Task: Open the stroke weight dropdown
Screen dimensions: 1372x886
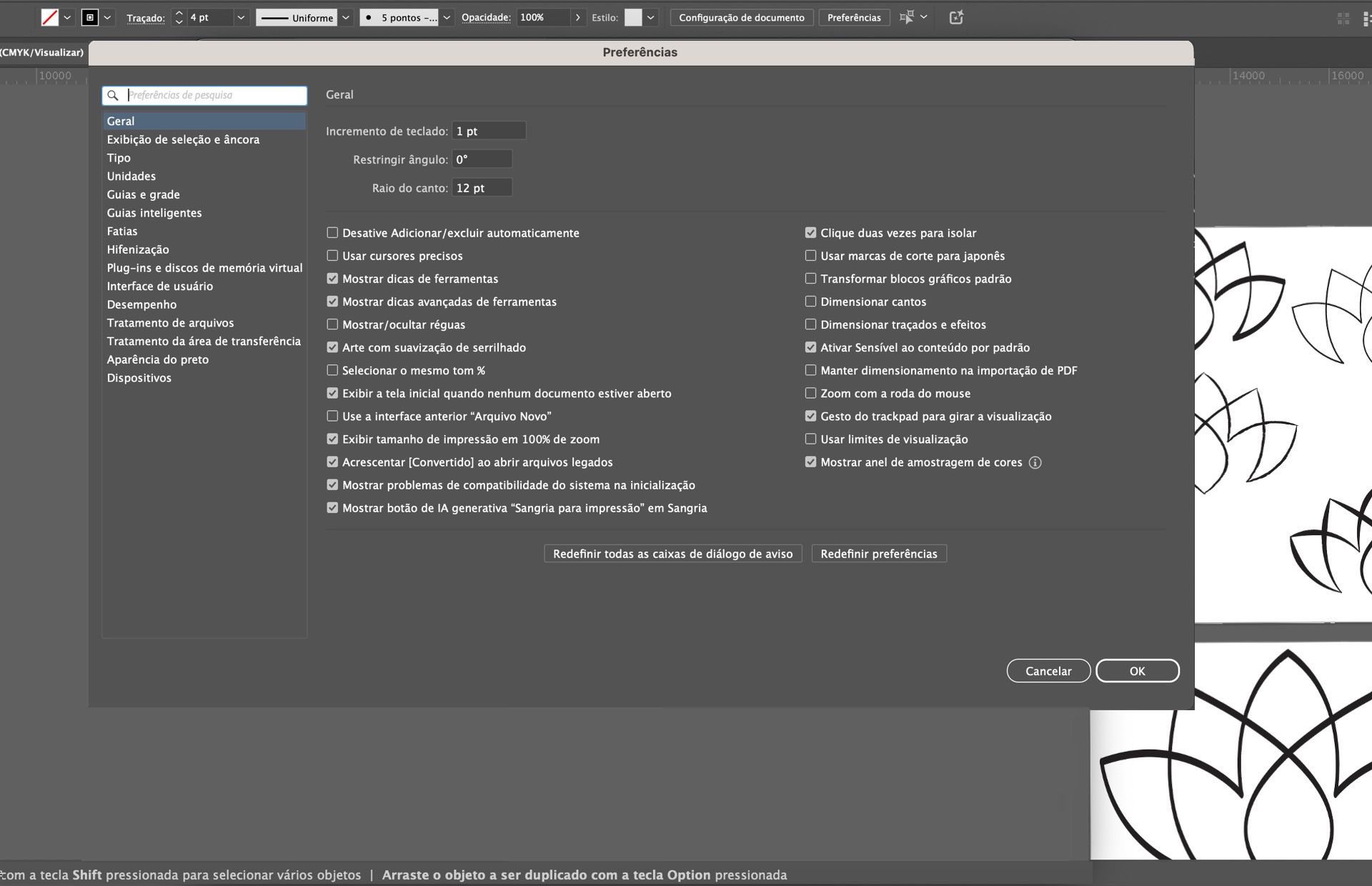Action: pyautogui.click(x=240, y=17)
